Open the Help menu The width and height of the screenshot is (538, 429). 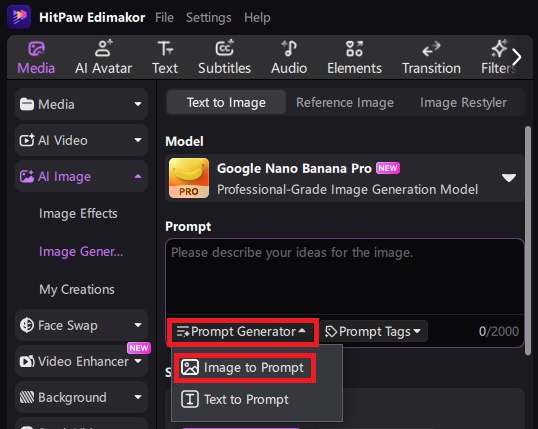pyautogui.click(x=257, y=17)
